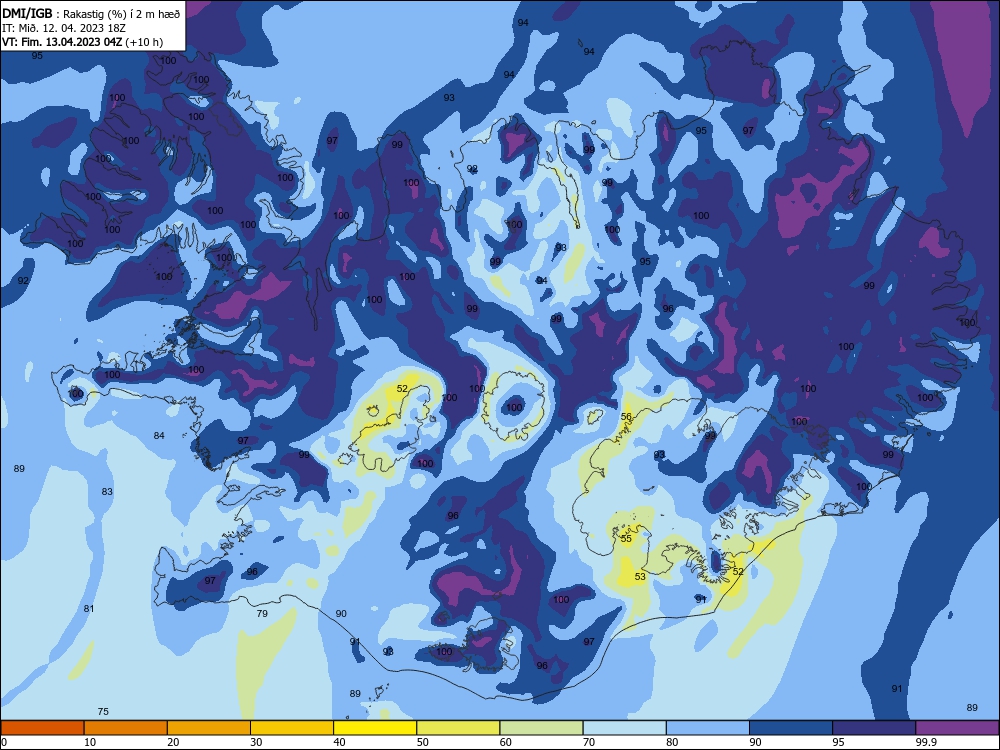Viewport: 1000px width, 750px height.
Task: Click the '0' tick label on the color scale
Action: tap(4, 742)
